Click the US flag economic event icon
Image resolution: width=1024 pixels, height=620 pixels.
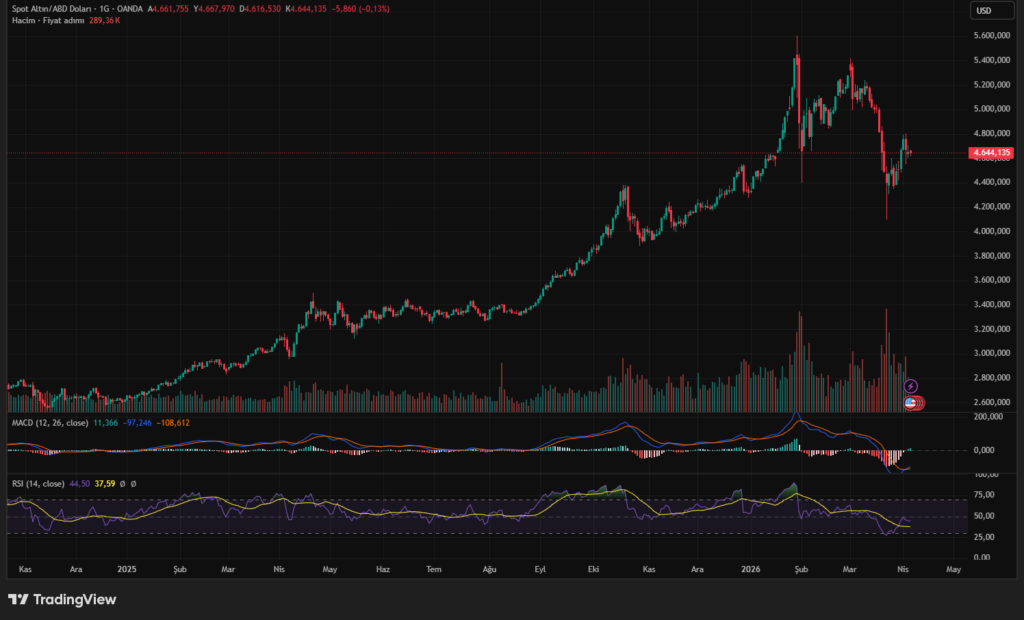910,402
